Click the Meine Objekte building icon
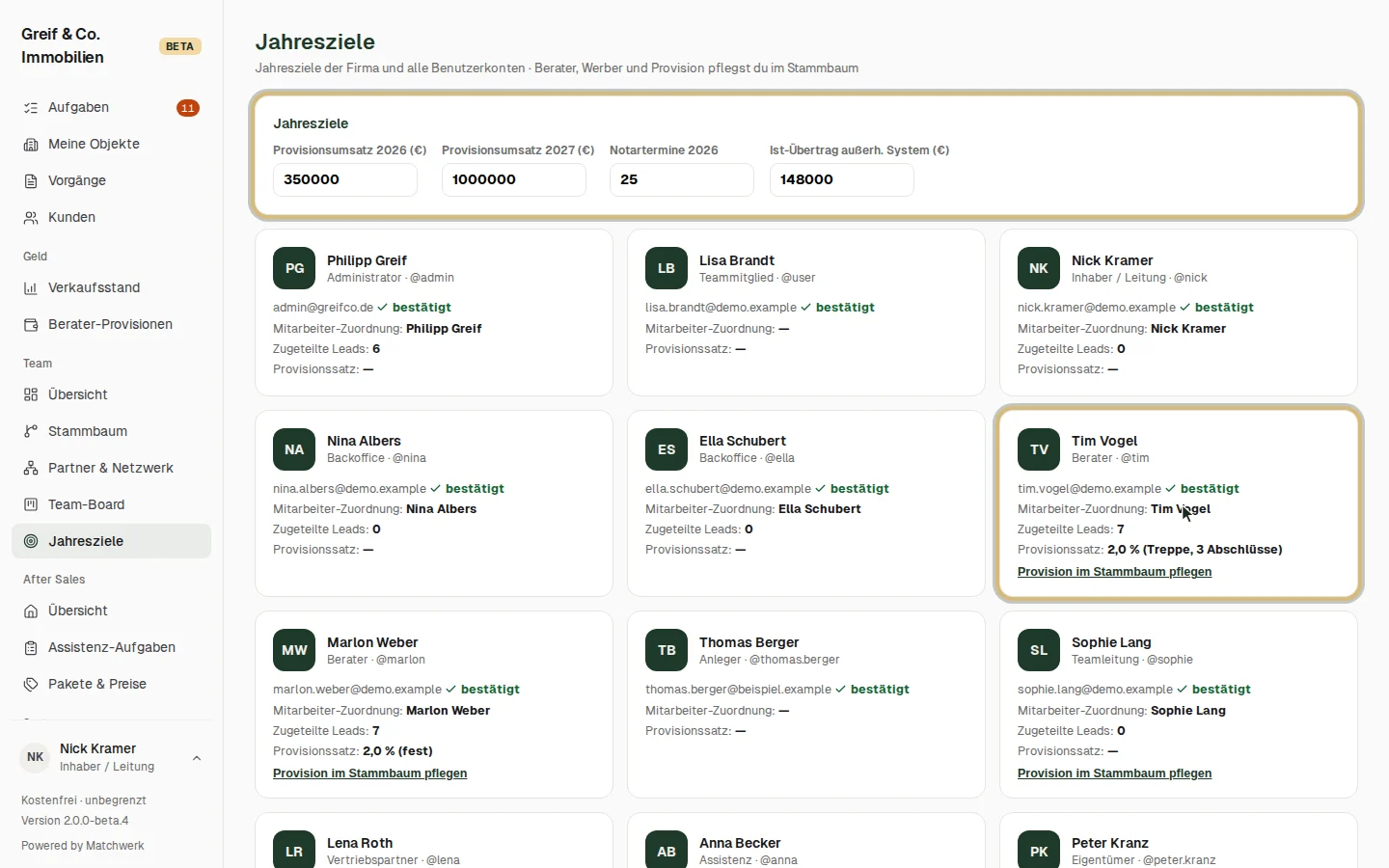Image resolution: width=1389 pixels, height=868 pixels. 31,145
